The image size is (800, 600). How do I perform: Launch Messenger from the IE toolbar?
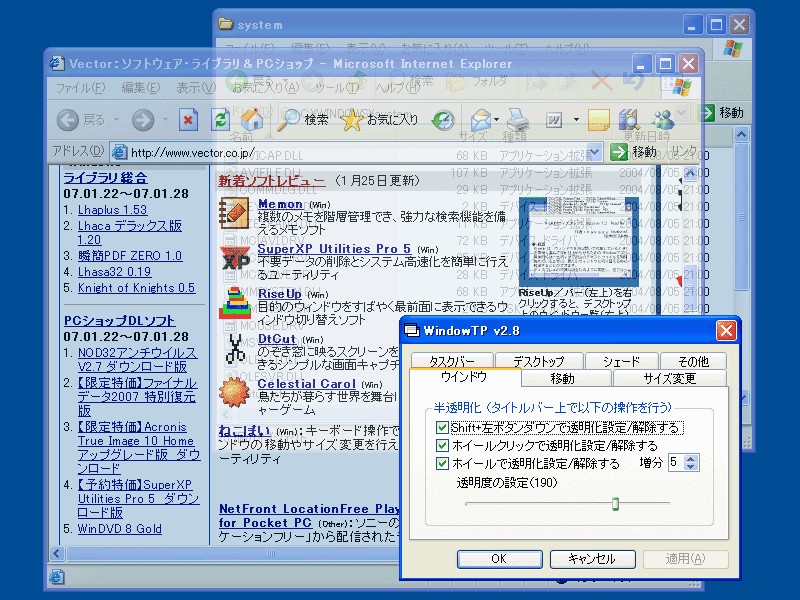coord(663,120)
